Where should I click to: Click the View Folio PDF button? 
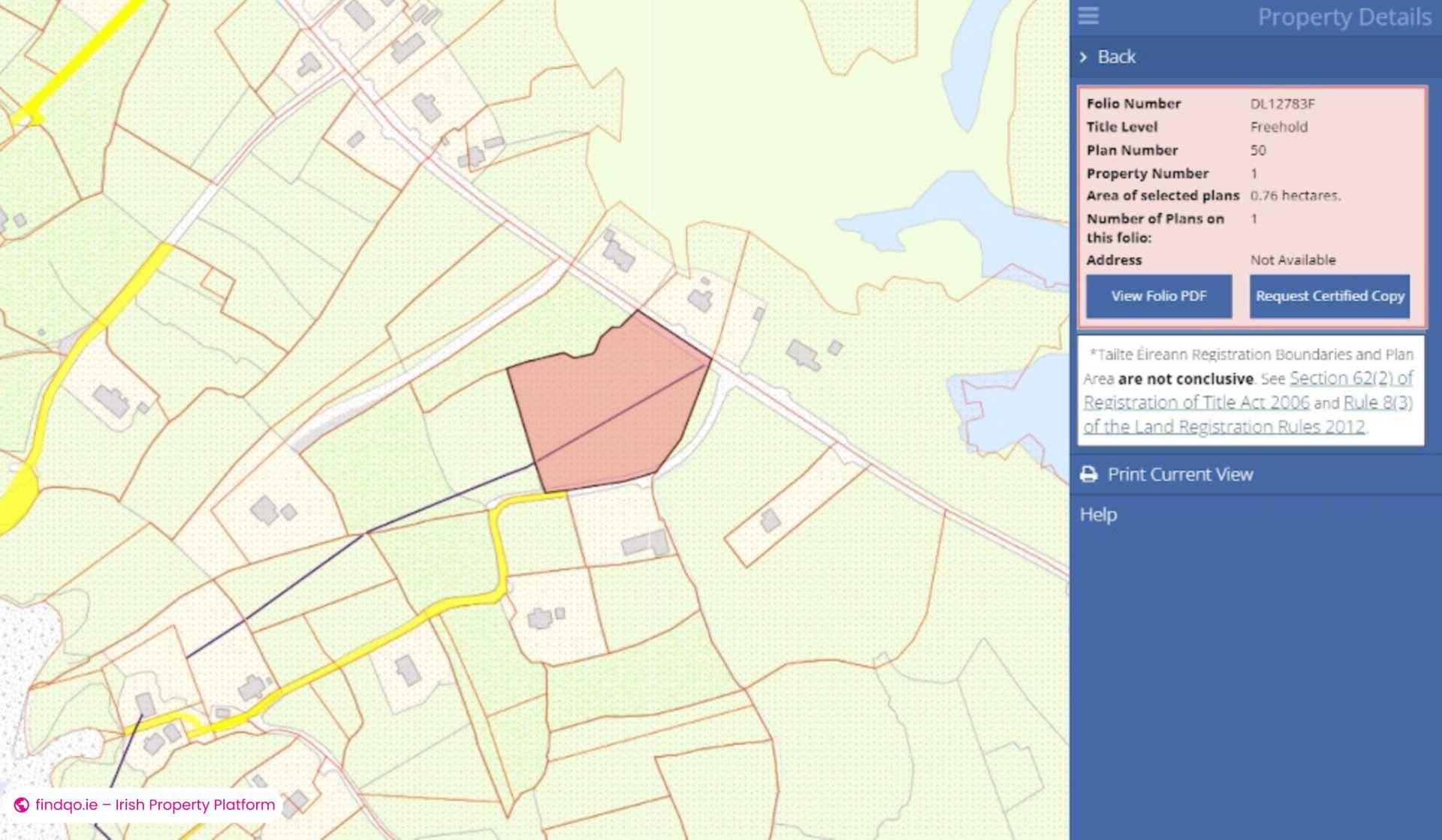tap(1159, 296)
